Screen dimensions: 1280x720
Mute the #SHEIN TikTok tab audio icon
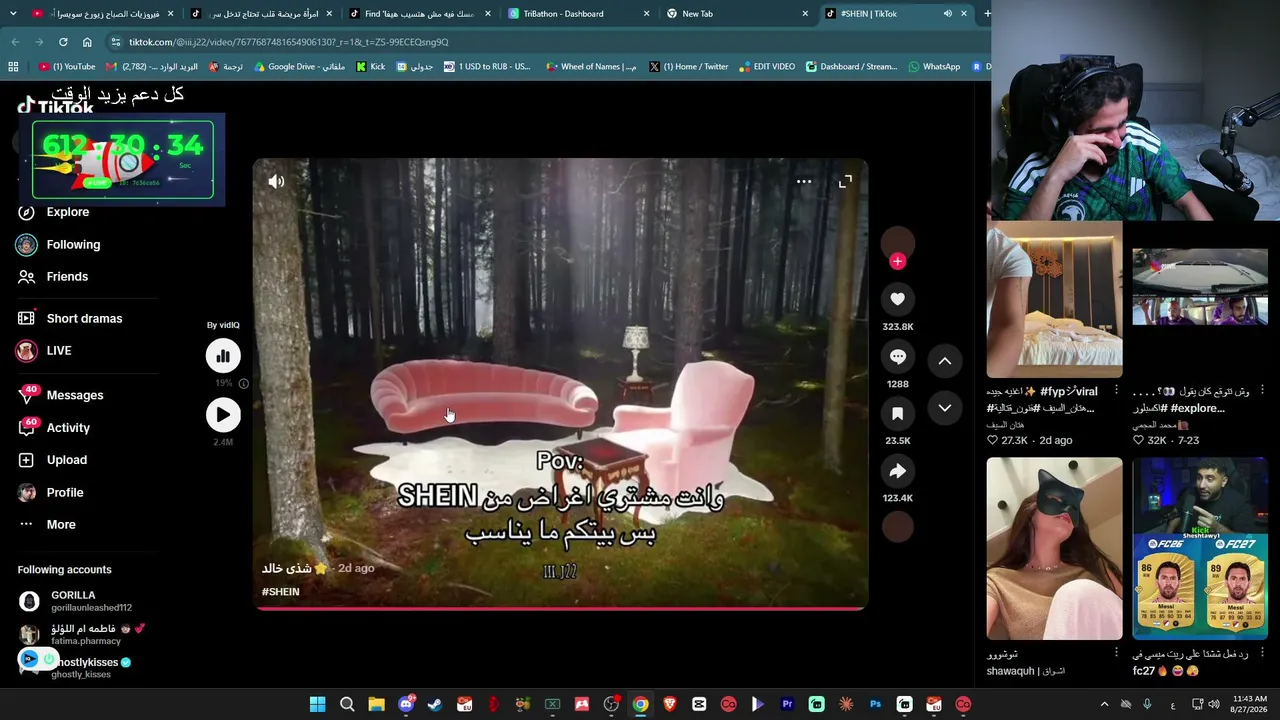(947, 14)
